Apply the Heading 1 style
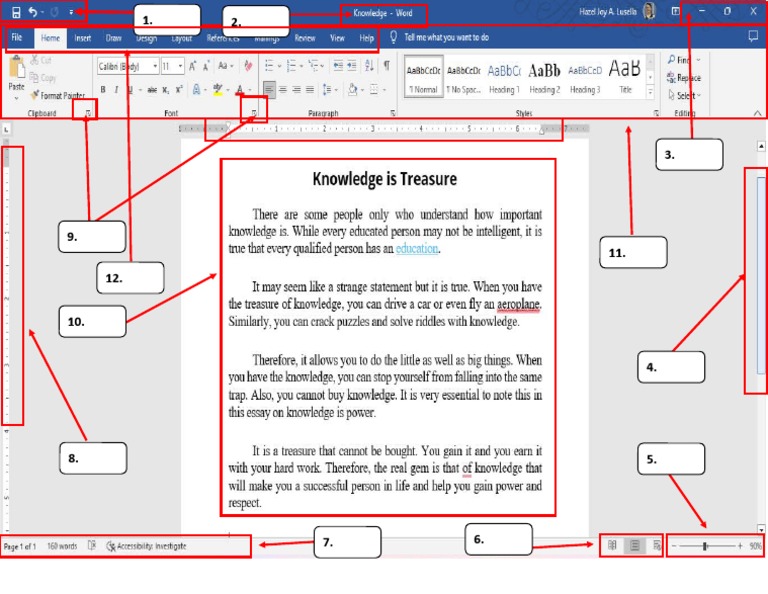The height and width of the screenshot is (594, 768). (504, 77)
